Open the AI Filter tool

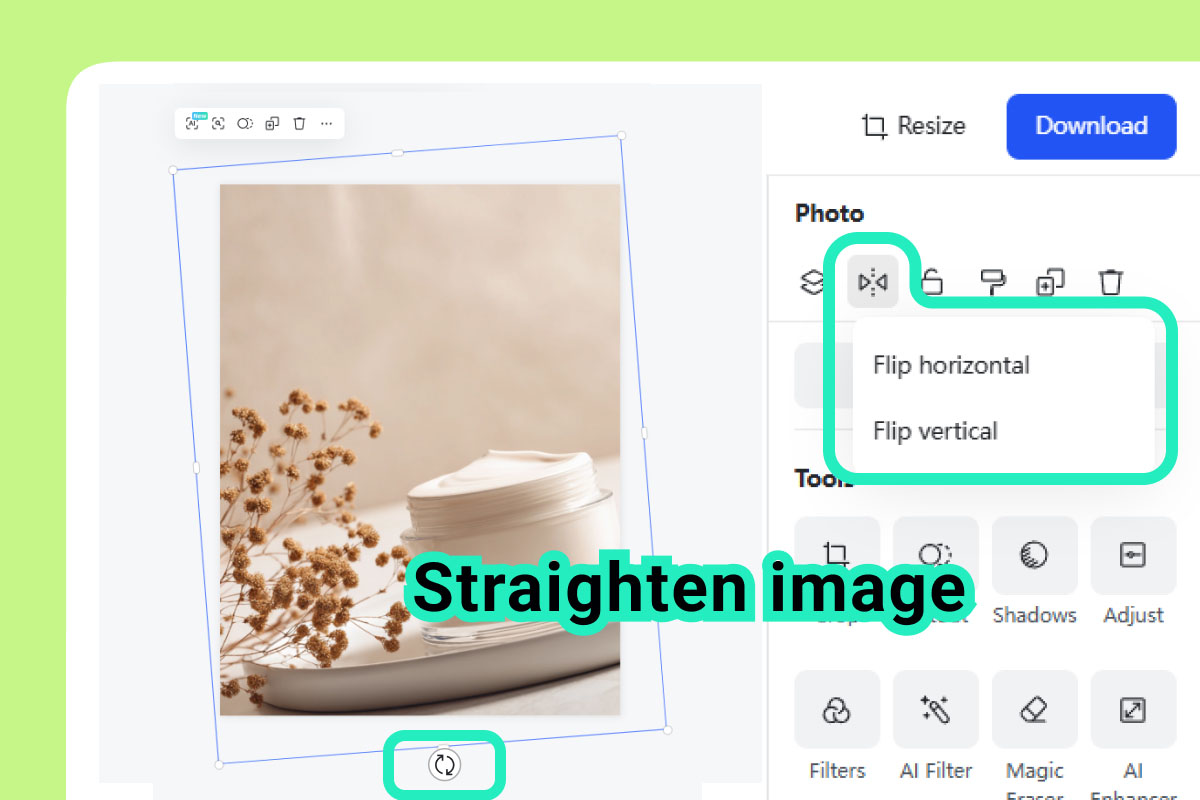(x=935, y=709)
